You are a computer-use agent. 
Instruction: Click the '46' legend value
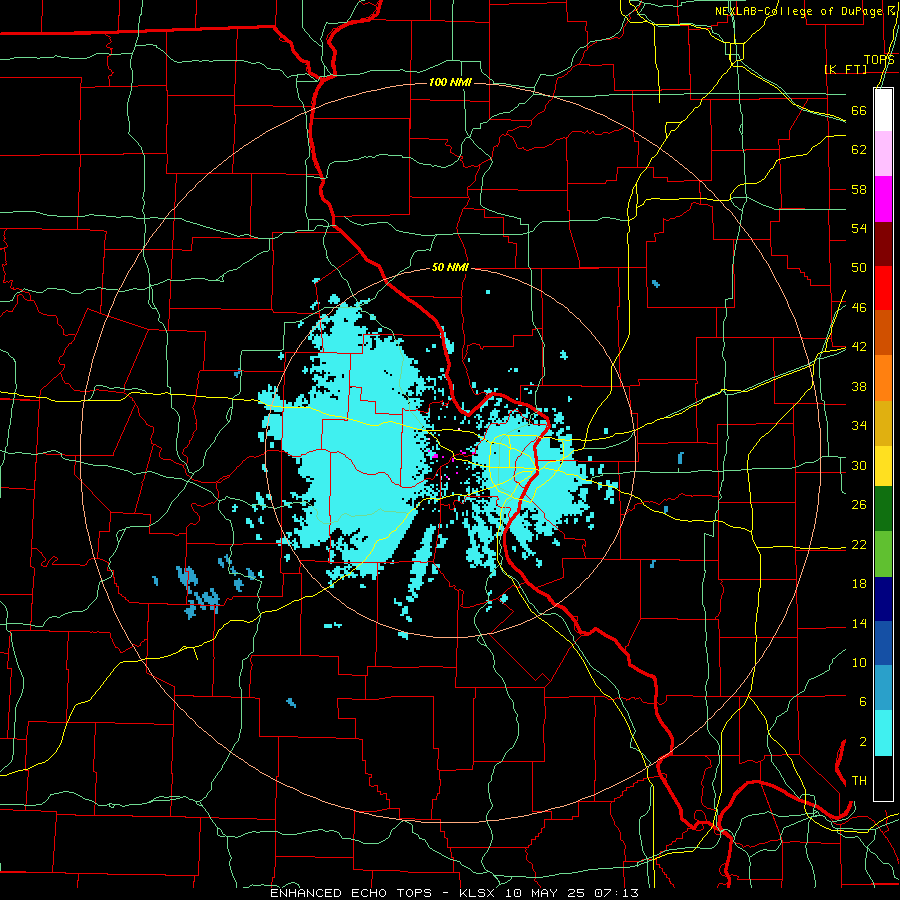[859, 308]
